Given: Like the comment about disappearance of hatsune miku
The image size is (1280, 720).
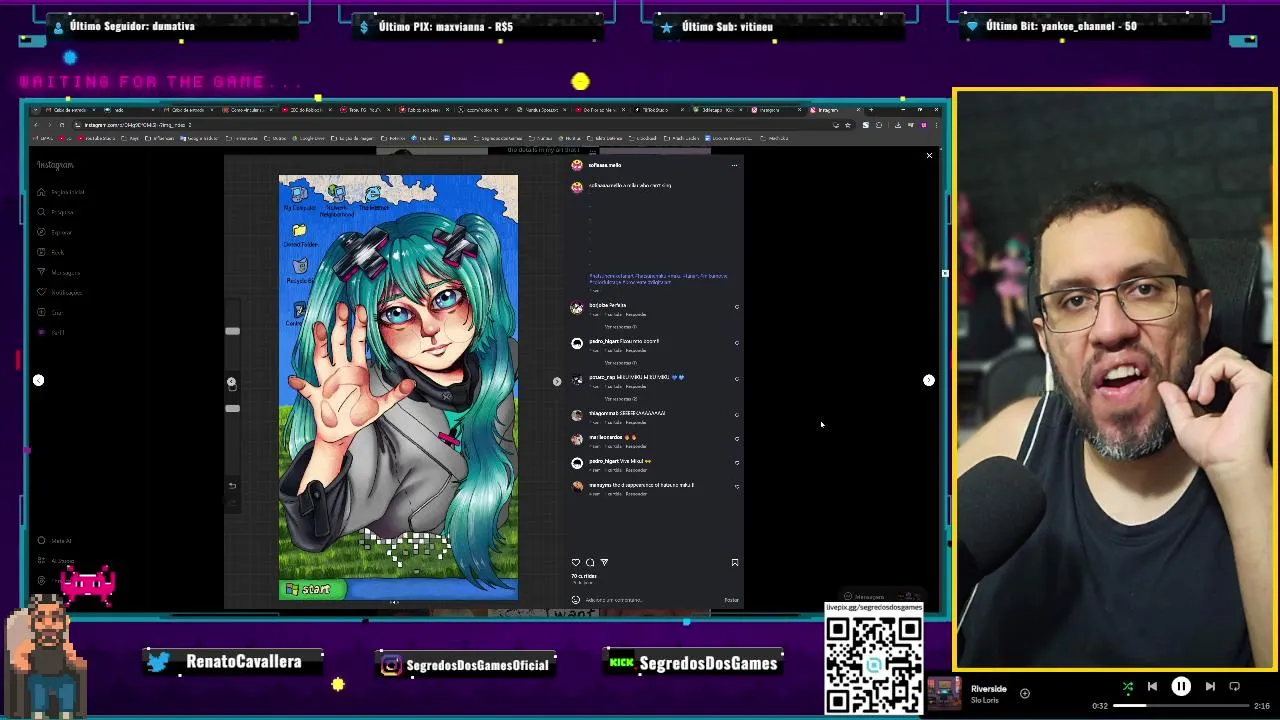Looking at the screenshot, I should [x=737, y=487].
